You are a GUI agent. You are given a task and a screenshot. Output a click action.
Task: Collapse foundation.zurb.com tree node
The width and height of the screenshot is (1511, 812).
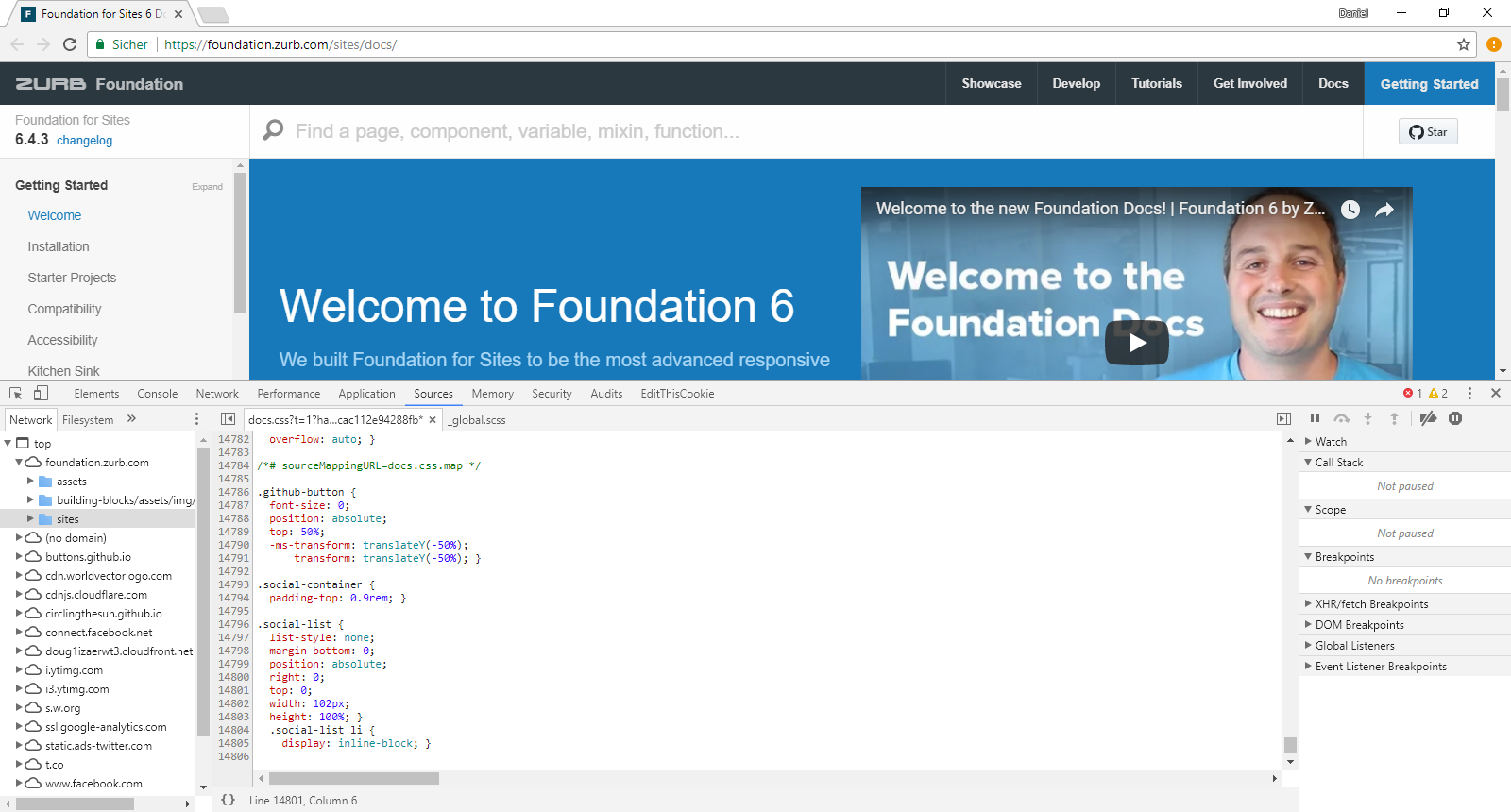[x=19, y=463]
